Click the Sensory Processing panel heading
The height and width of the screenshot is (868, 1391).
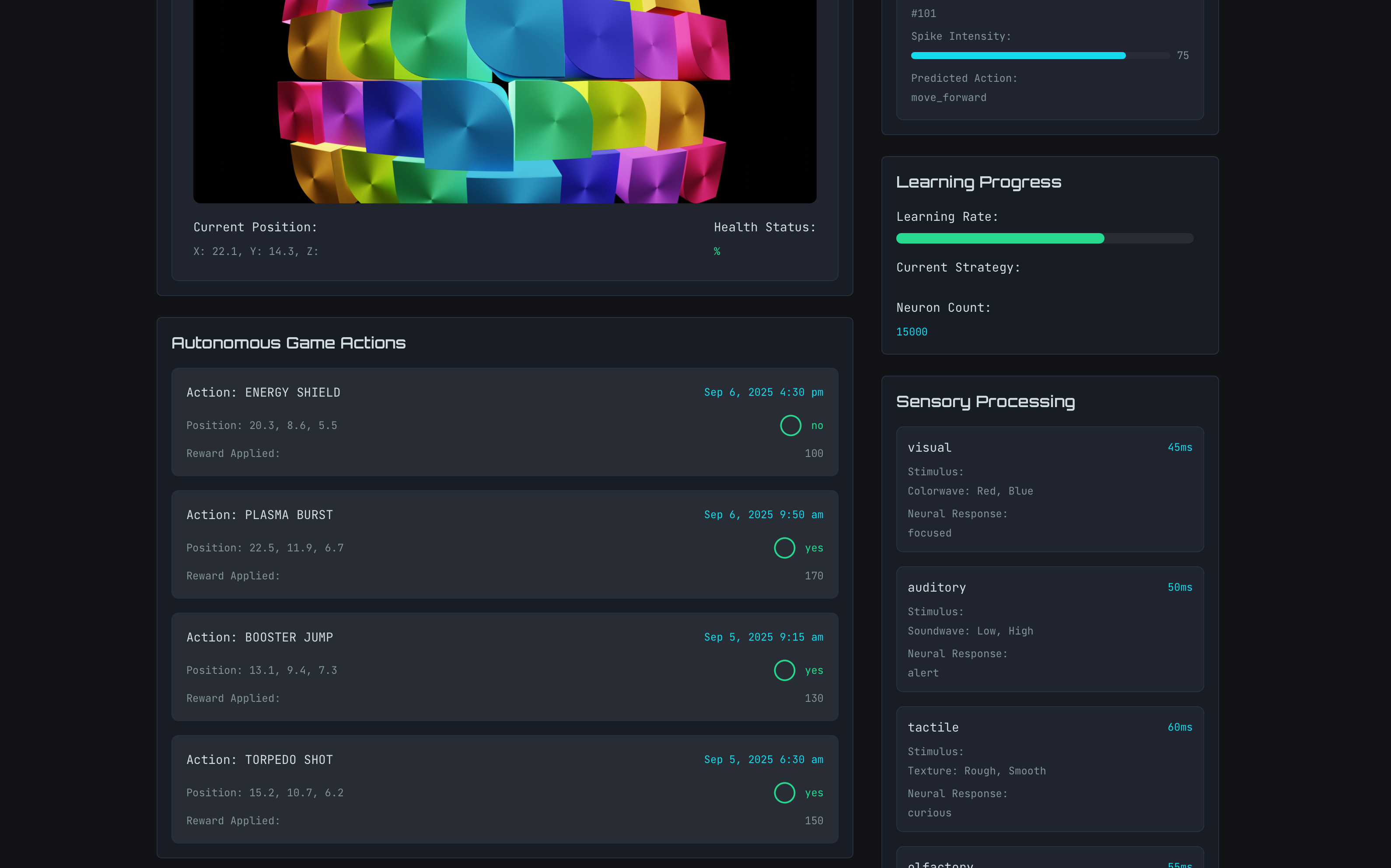(985, 402)
